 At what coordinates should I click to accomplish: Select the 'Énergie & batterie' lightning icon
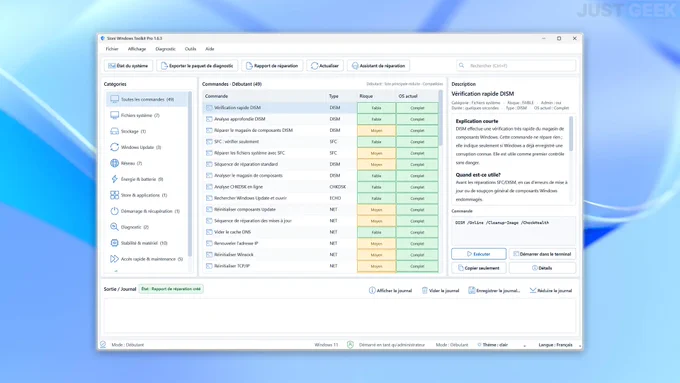tap(114, 179)
